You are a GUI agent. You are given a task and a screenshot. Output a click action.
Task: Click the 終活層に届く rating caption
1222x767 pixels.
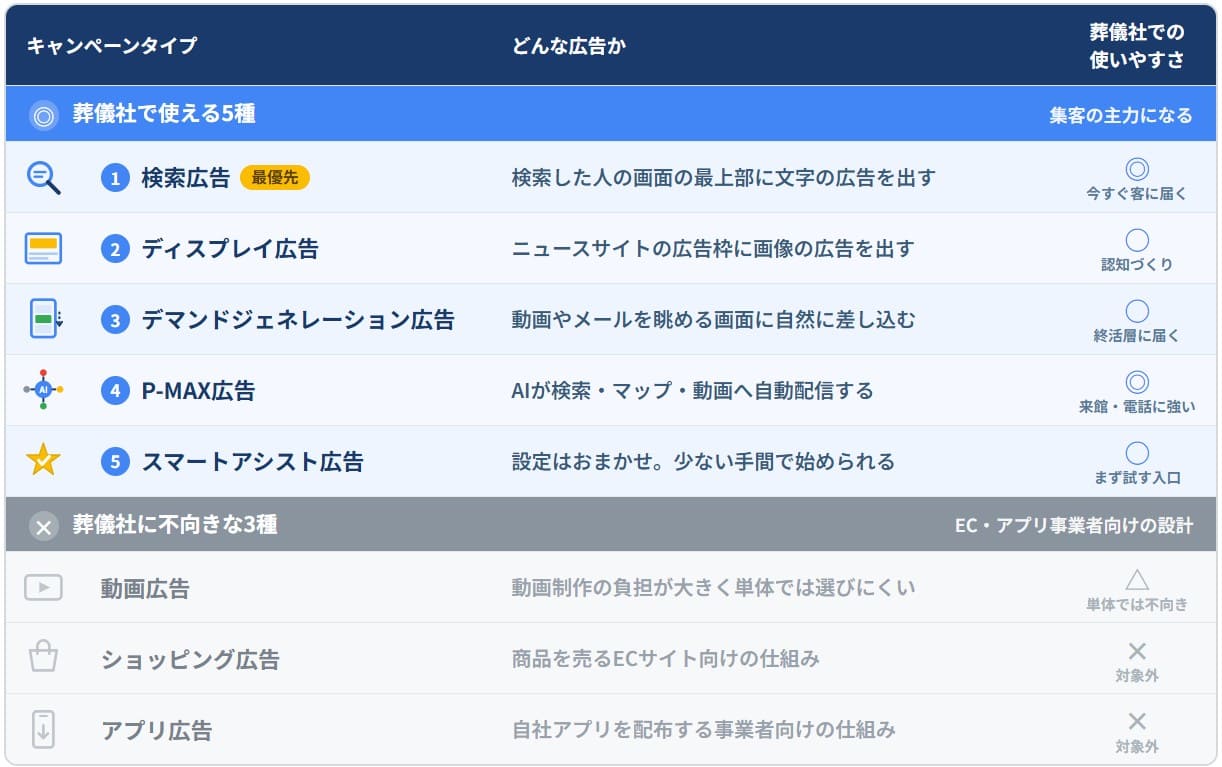1137,336
